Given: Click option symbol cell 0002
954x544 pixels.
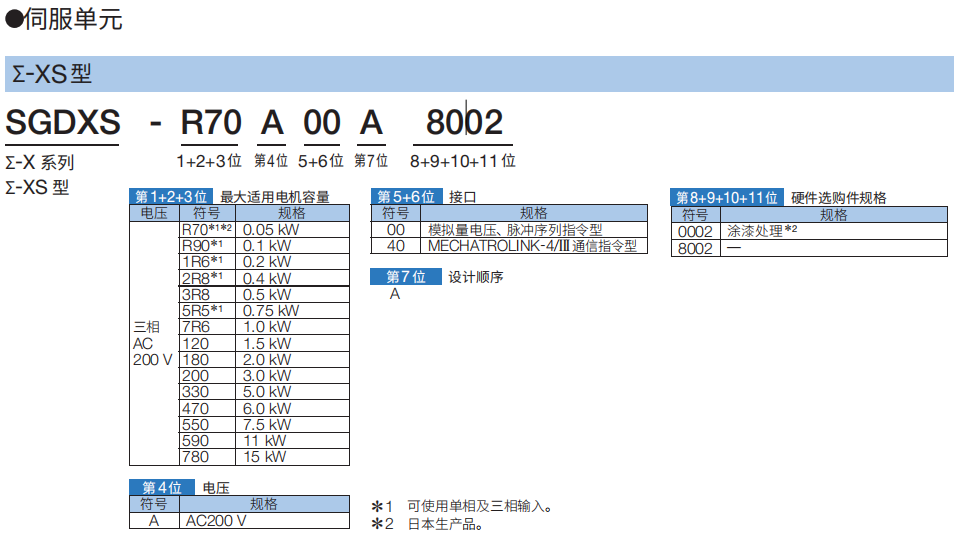Looking at the screenshot, I should click(x=695, y=231).
